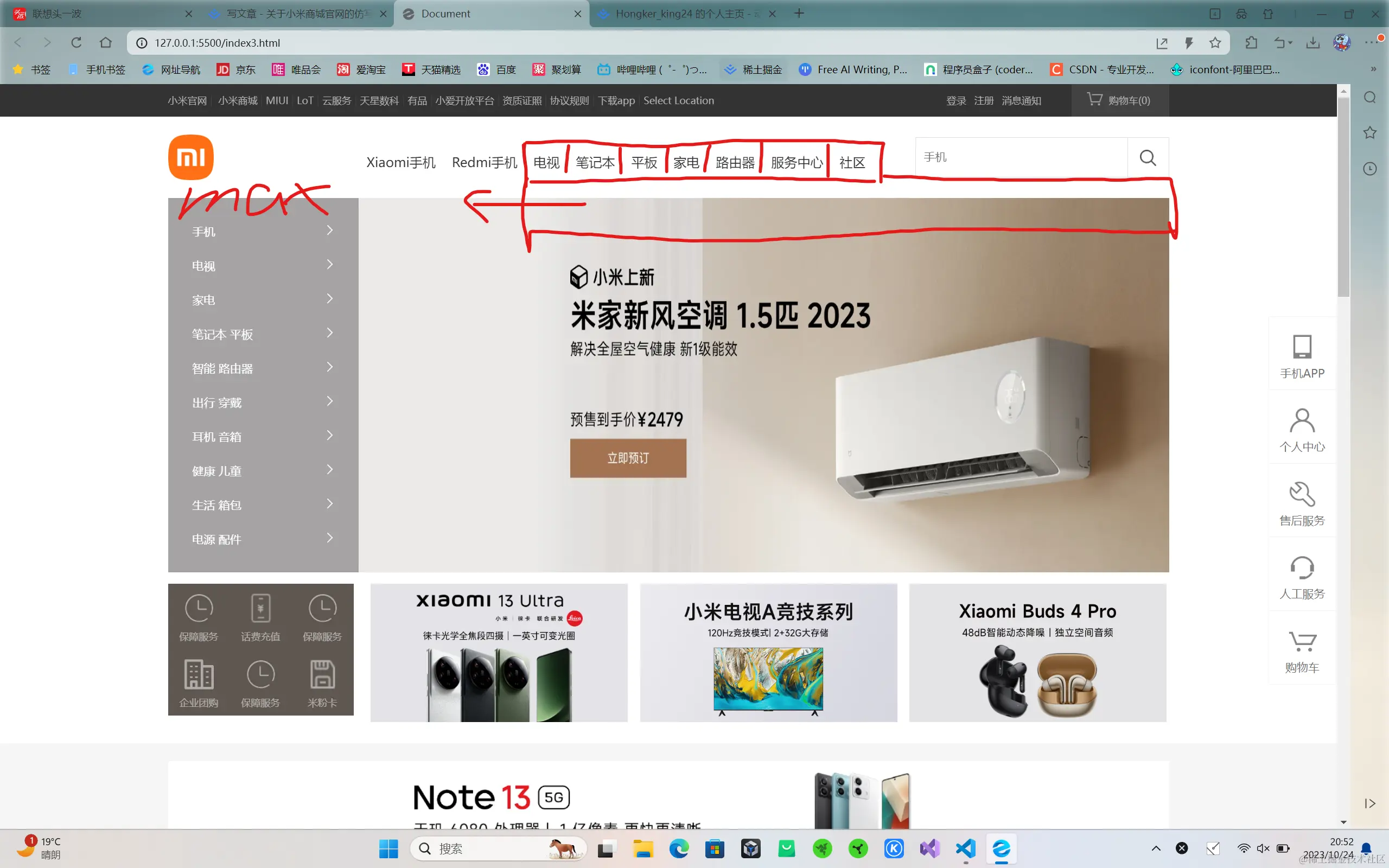Click the Xiaomi MI logo in page header
1389x868 pixels.
[190, 157]
